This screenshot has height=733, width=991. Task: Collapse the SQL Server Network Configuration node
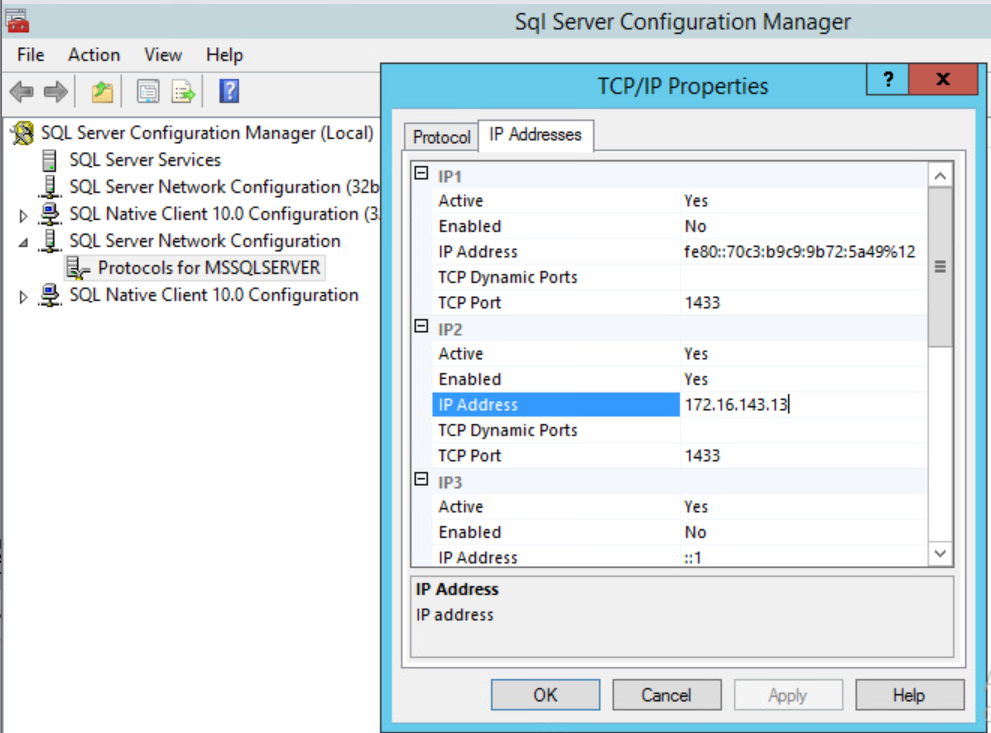click(x=23, y=242)
